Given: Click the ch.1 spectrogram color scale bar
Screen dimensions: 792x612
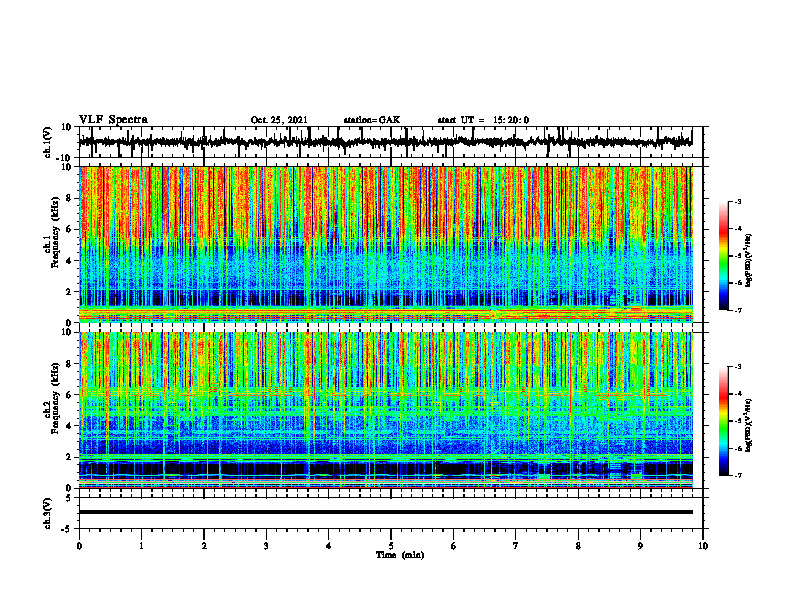Looking at the screenshot, I should pyautogui.click(x=723, y=256).
